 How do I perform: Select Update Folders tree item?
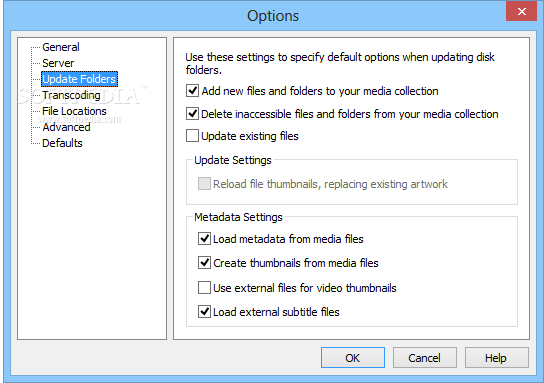(79, 79)
